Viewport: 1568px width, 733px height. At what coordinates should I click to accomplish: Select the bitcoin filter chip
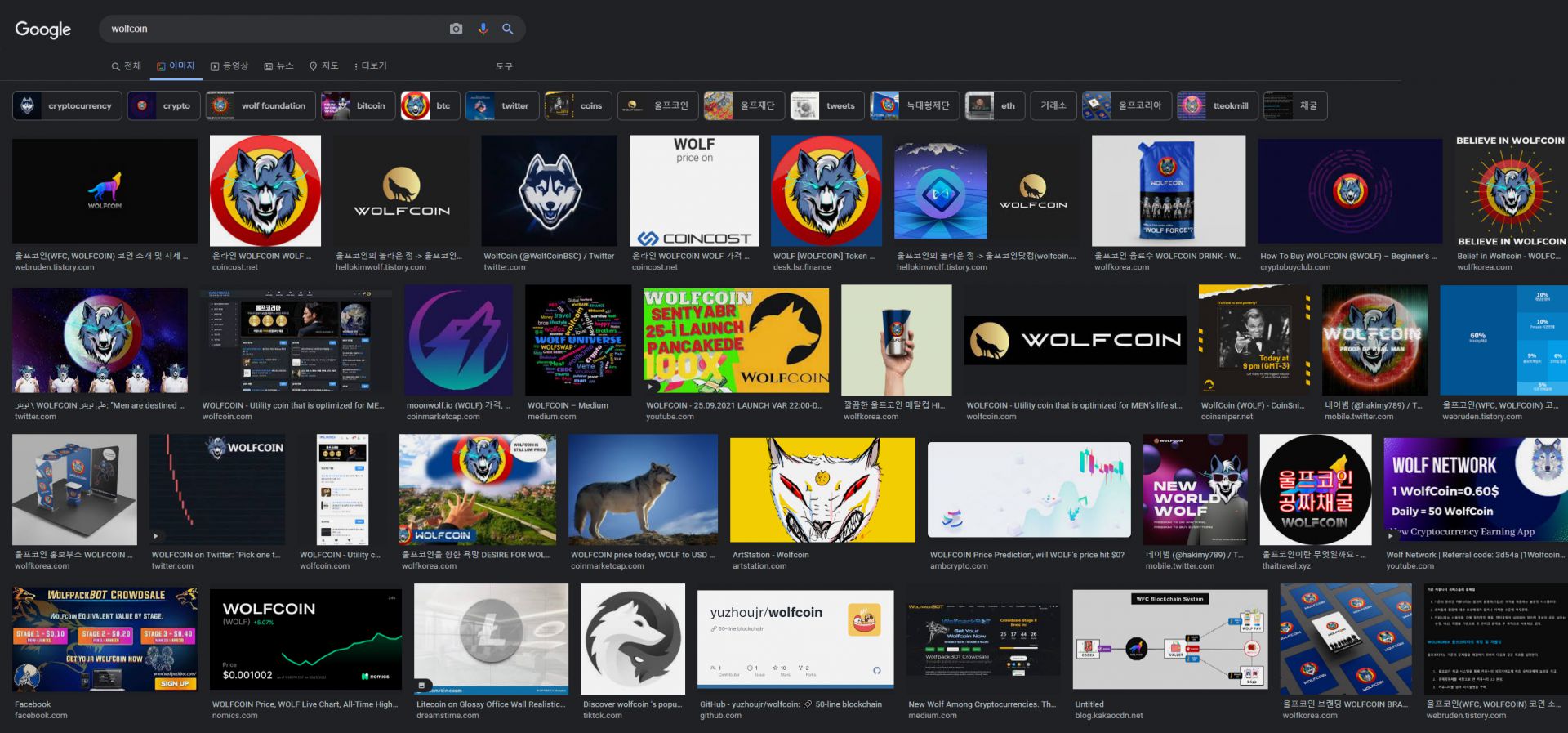tap(358, 105)
